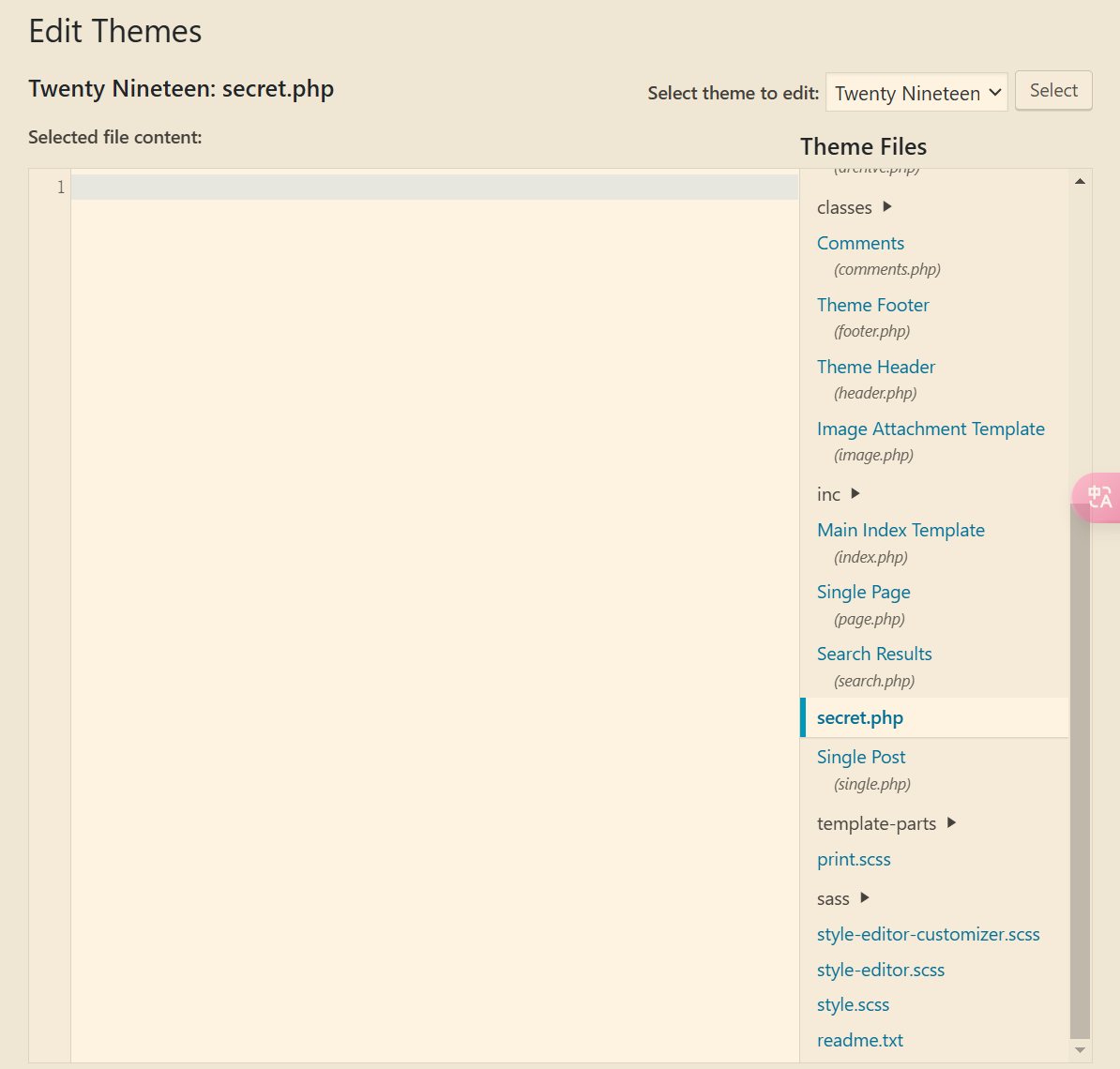Click the file list scroll up arrow
This screenshot has height=1069, width=1120.
click(1080, 181)
